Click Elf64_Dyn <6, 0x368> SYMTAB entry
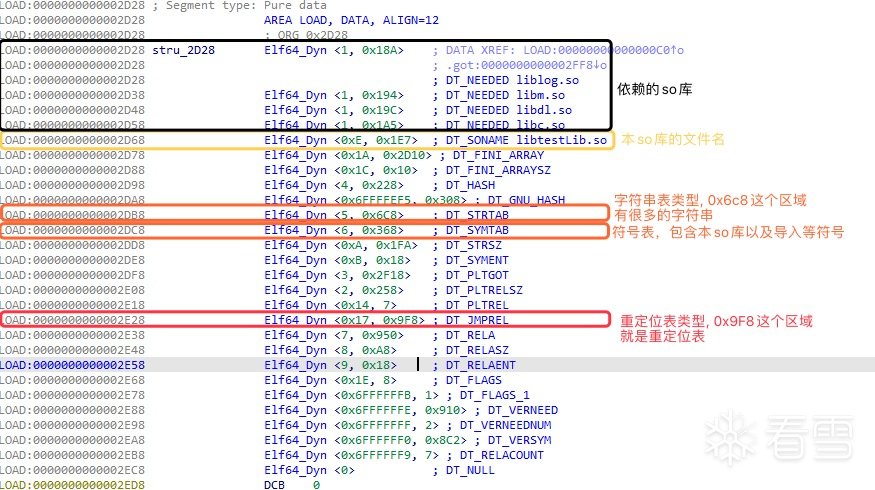Viewport: 875px width, 490px height. point(334,230)
